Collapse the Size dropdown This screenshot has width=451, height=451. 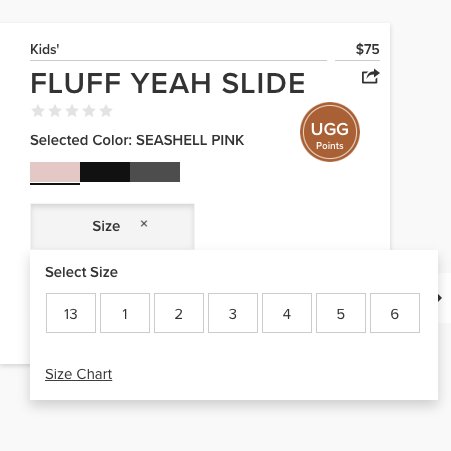coord(112,226)
